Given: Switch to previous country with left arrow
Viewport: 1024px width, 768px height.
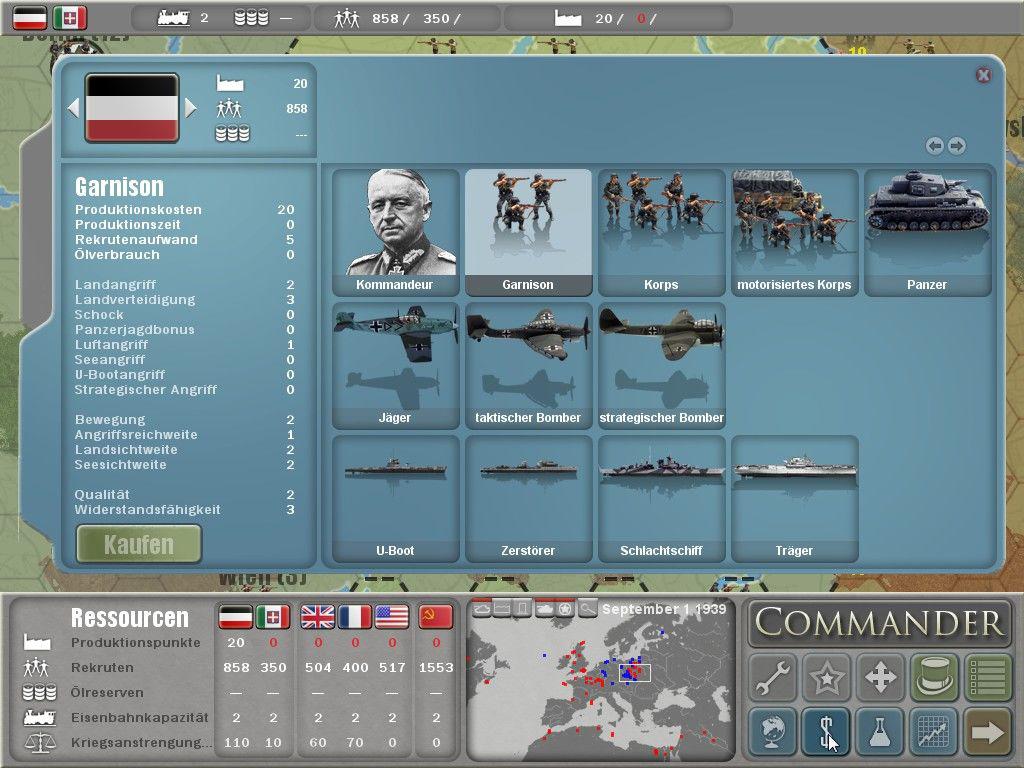Looking at the screenshot, I should (x=73, y=108).
